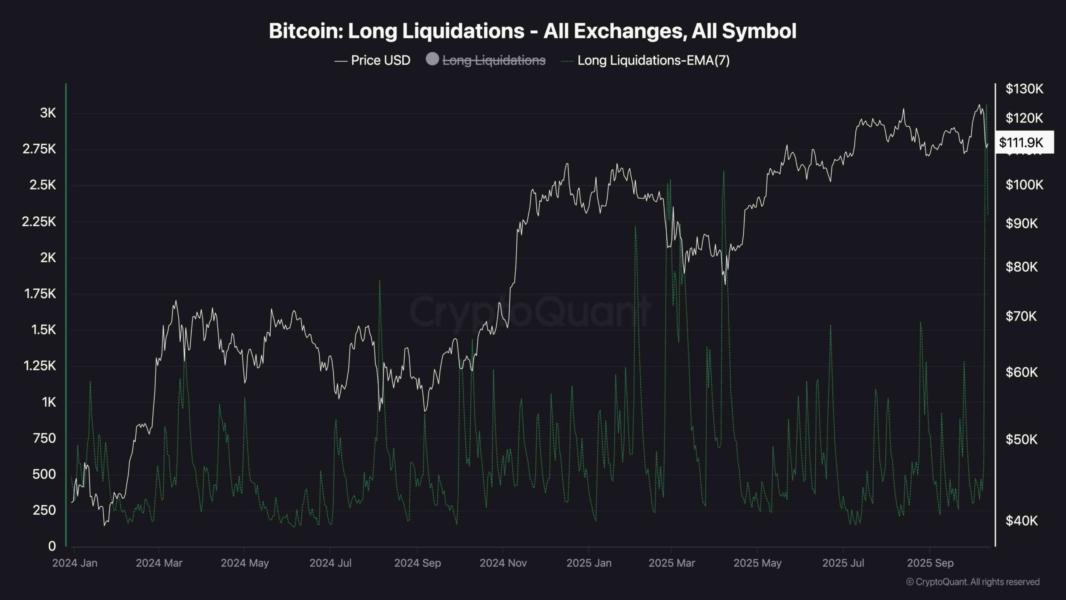
Task: Click the $130K right axis label
Action: click(1023, 89)
